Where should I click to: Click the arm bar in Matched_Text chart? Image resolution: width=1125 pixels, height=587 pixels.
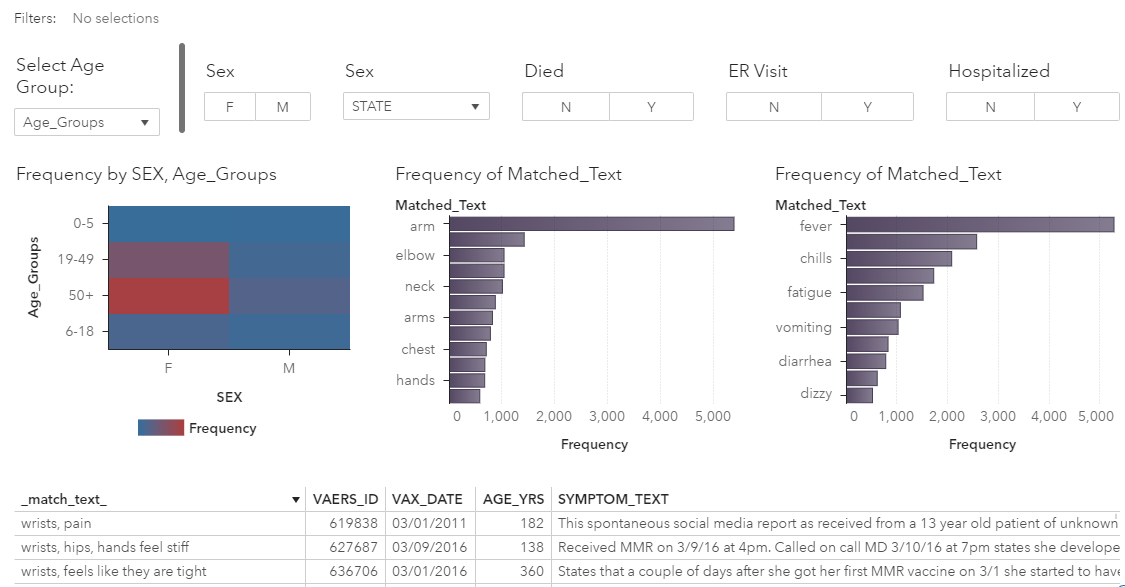pyautogui.click(x=592, y=224)
